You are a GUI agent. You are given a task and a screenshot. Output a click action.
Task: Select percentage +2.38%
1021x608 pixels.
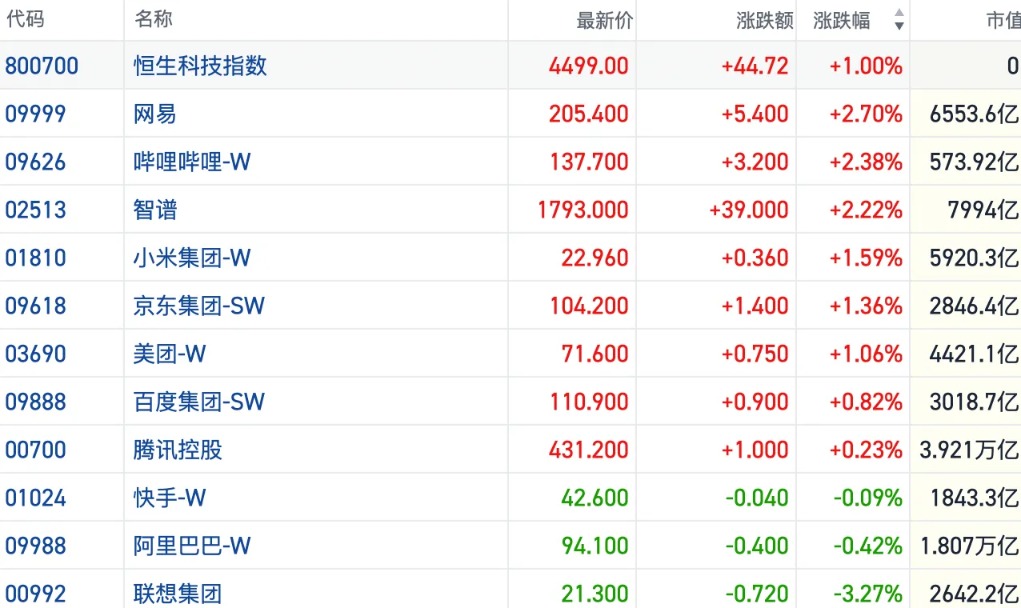(x=865, y=162)
